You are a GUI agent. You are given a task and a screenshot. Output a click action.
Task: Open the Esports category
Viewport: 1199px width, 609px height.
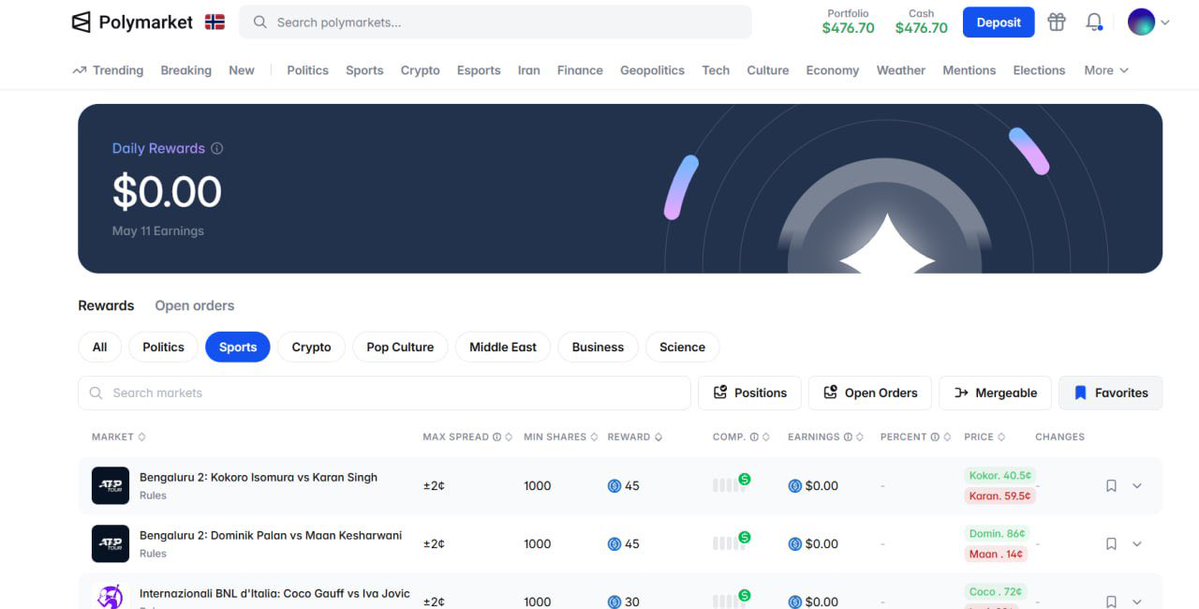[x=479, y=70]
